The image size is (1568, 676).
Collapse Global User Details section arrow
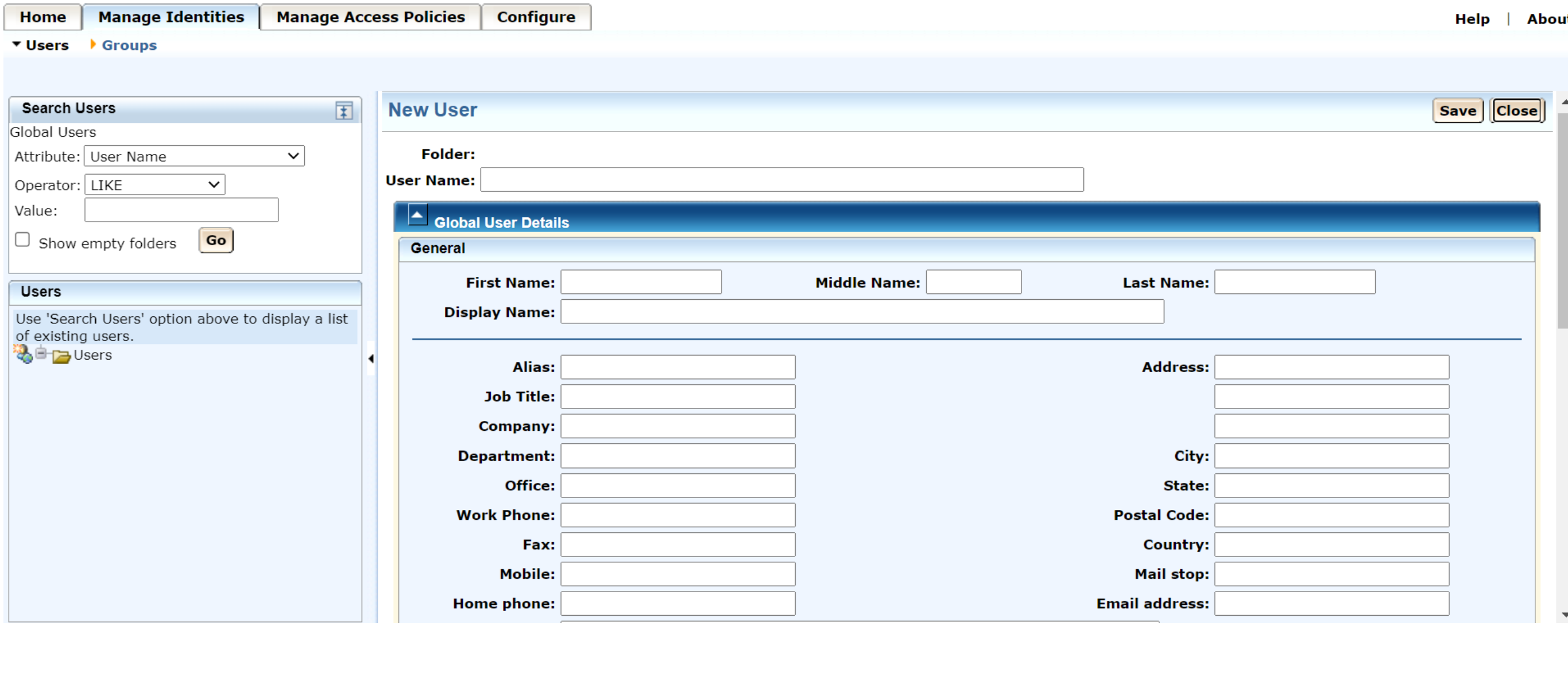(x=417, y=215)
